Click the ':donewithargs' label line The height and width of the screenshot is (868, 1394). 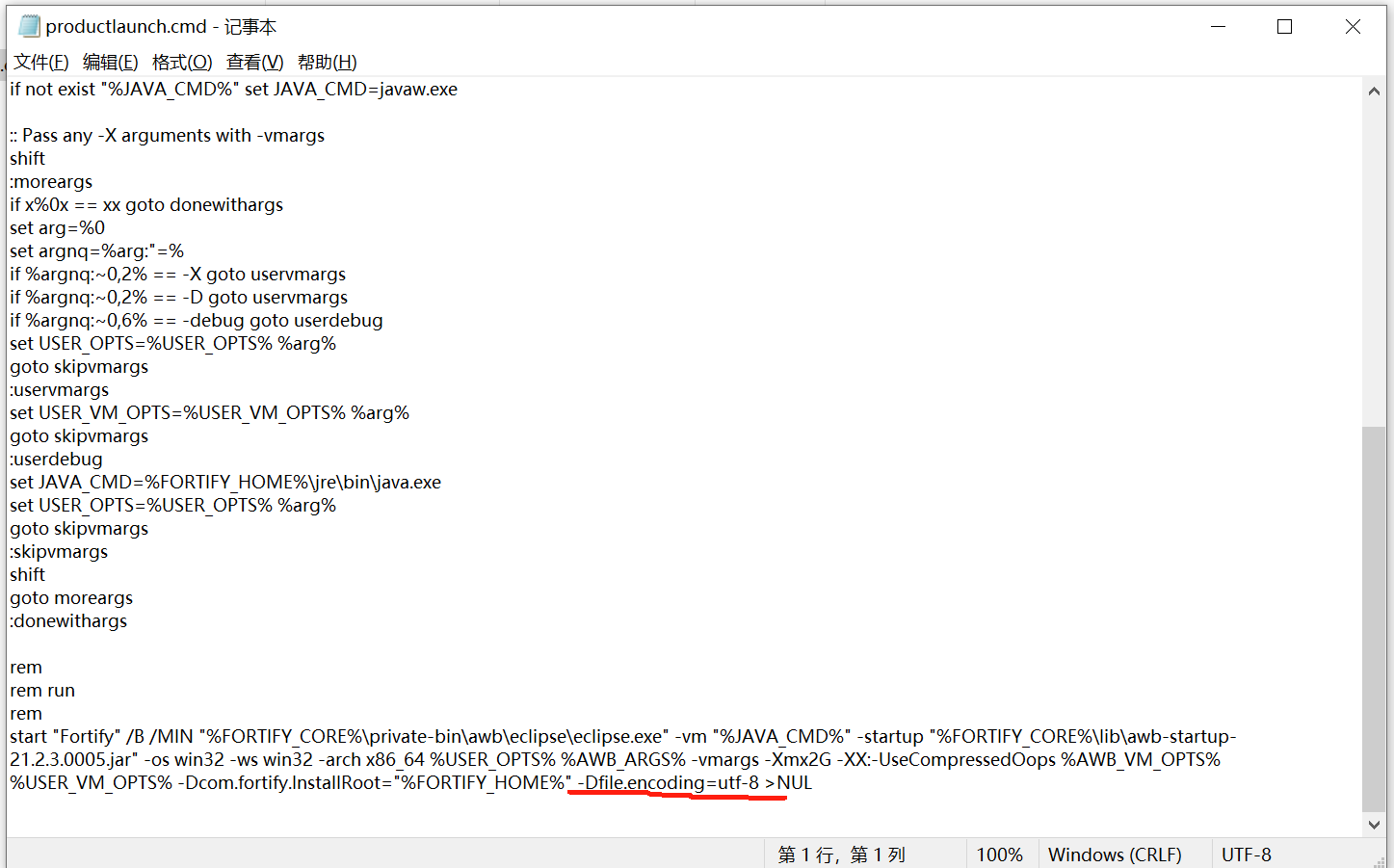68,621
